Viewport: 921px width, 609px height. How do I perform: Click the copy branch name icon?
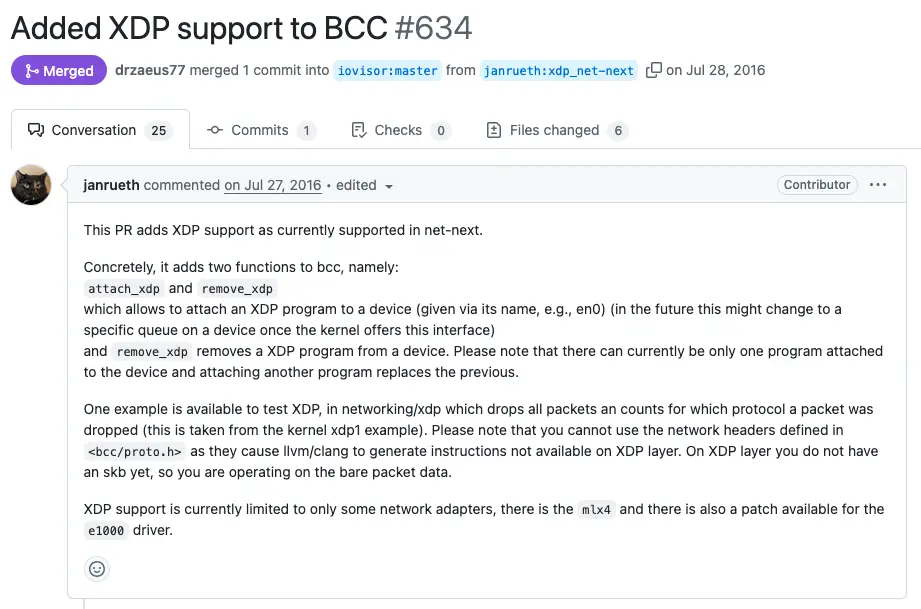click(654, 70)
